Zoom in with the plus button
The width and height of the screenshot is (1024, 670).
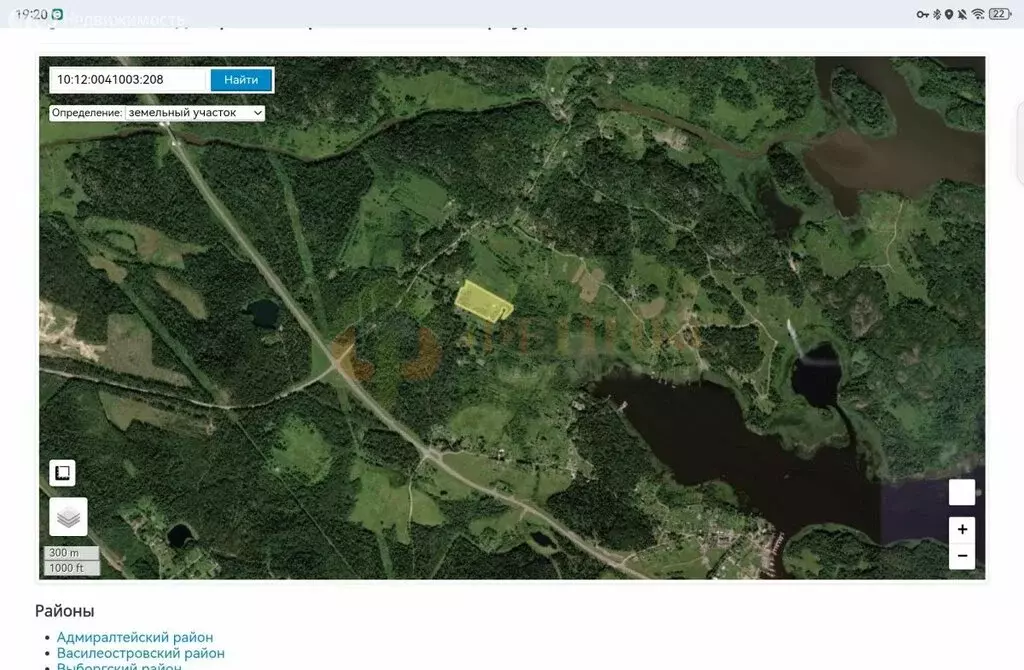961,530
